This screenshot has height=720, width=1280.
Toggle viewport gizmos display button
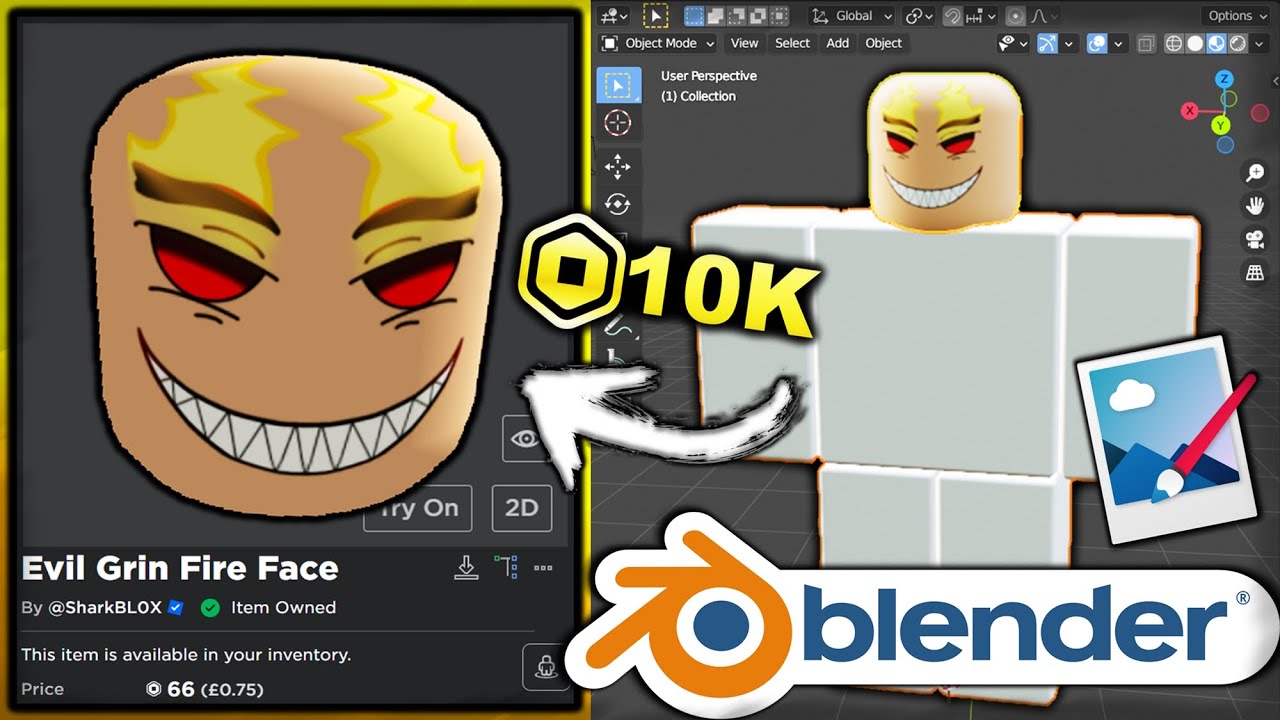pos(1047,43)
